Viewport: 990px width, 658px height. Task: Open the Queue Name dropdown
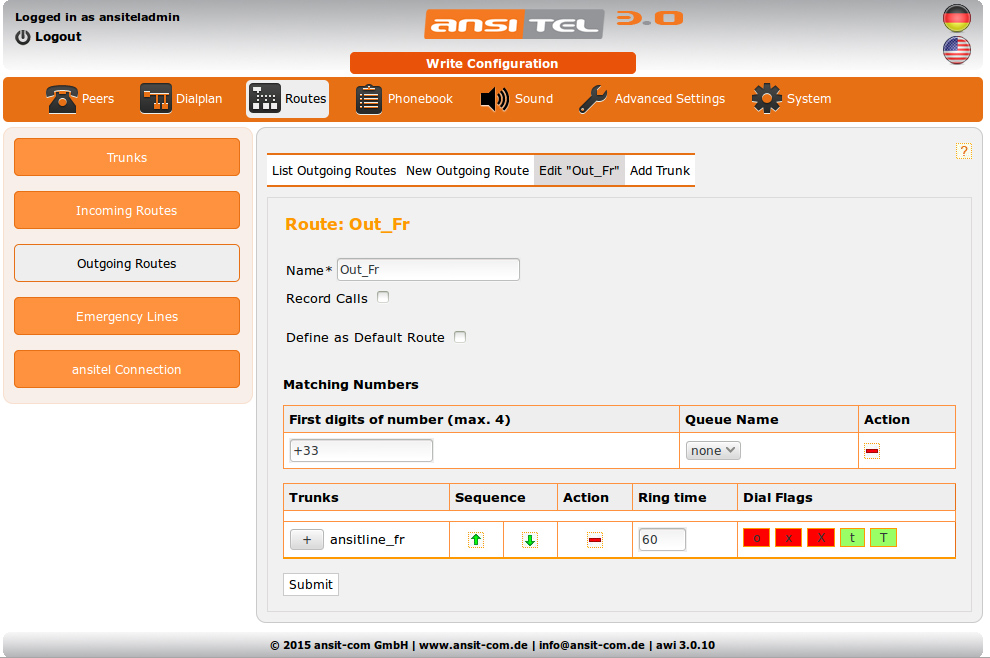(x=713, y=451)
